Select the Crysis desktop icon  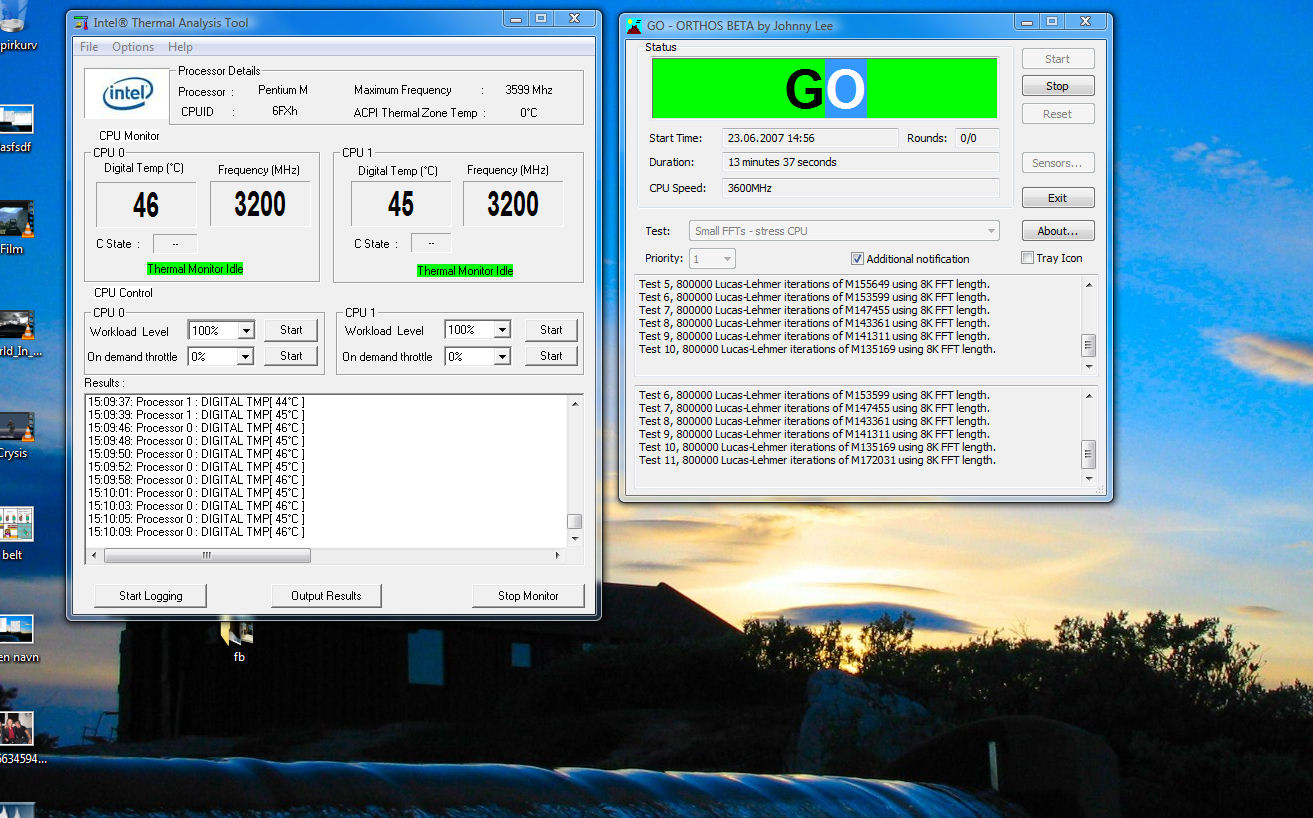15,435
